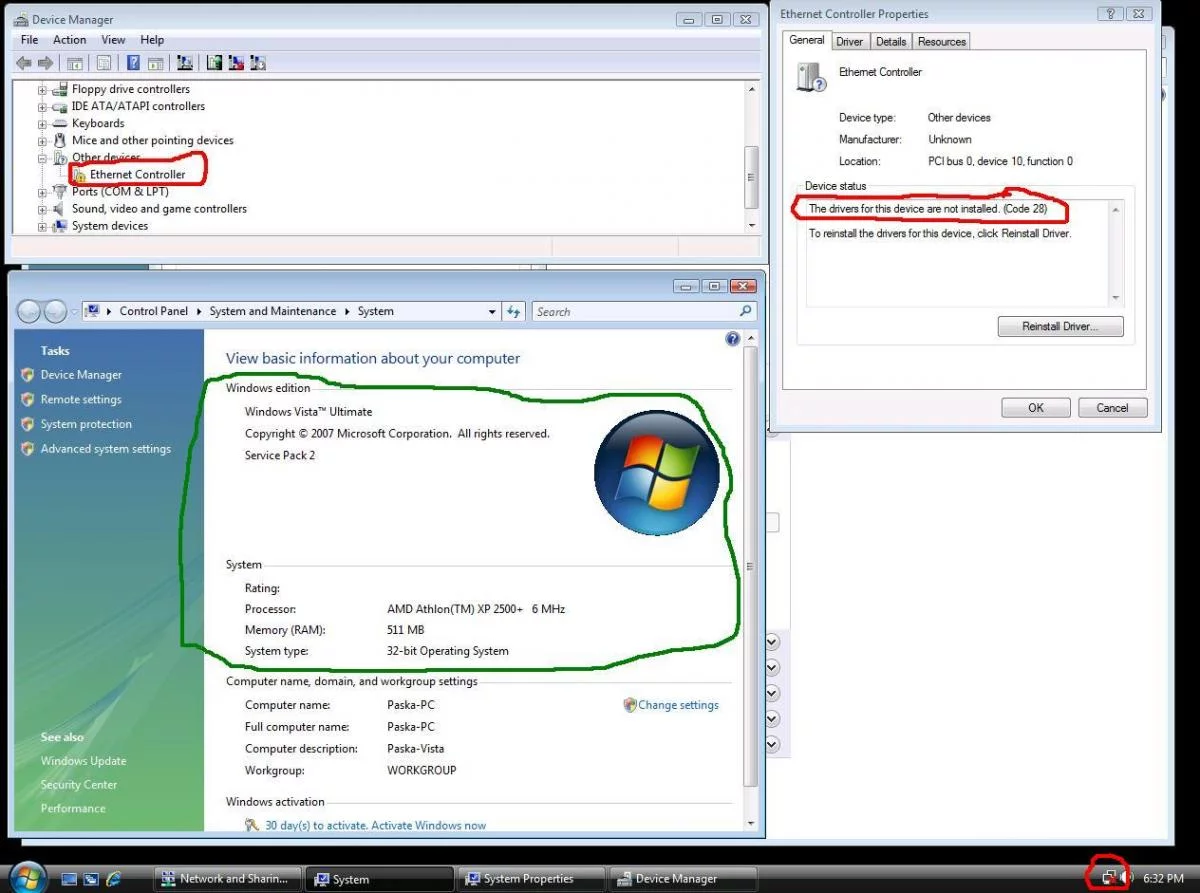The height and width of the screenshot is (893, 1200).
Task: Expand Sound, video and game controllers
Action: [x=43, y=209]
